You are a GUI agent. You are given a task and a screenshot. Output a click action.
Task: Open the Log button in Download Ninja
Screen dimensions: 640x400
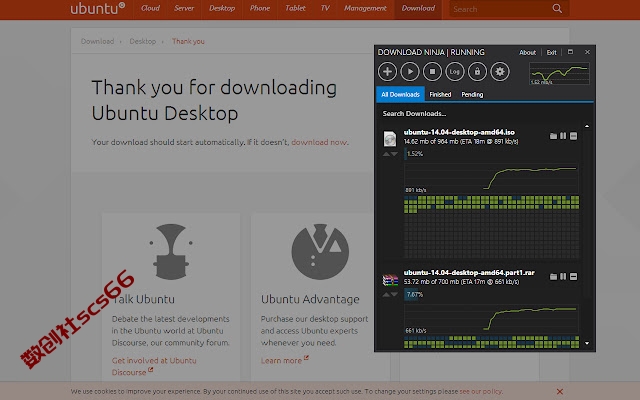(454, 71)
